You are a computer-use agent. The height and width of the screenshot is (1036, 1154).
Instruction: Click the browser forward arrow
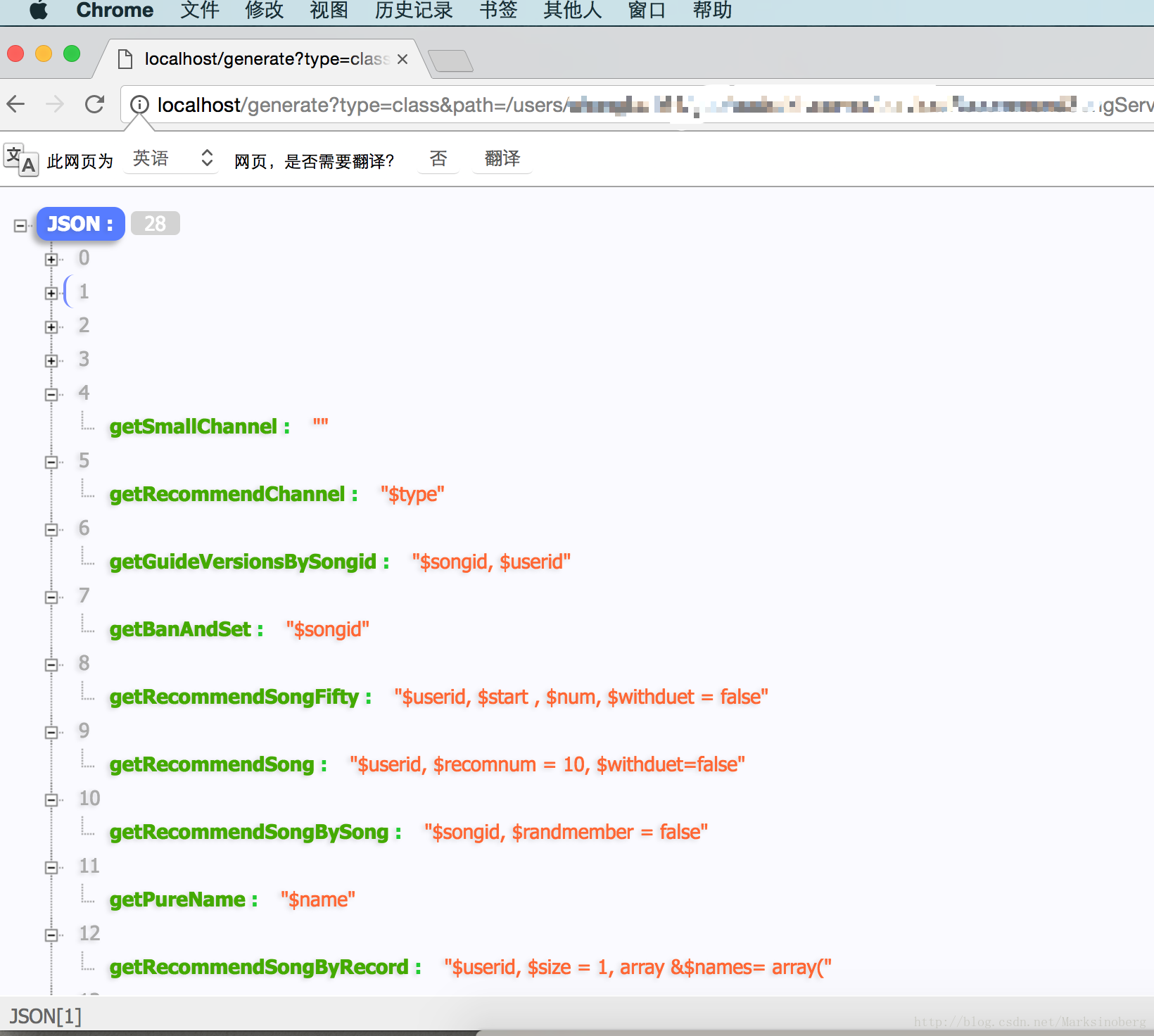[x=55, y=104]
